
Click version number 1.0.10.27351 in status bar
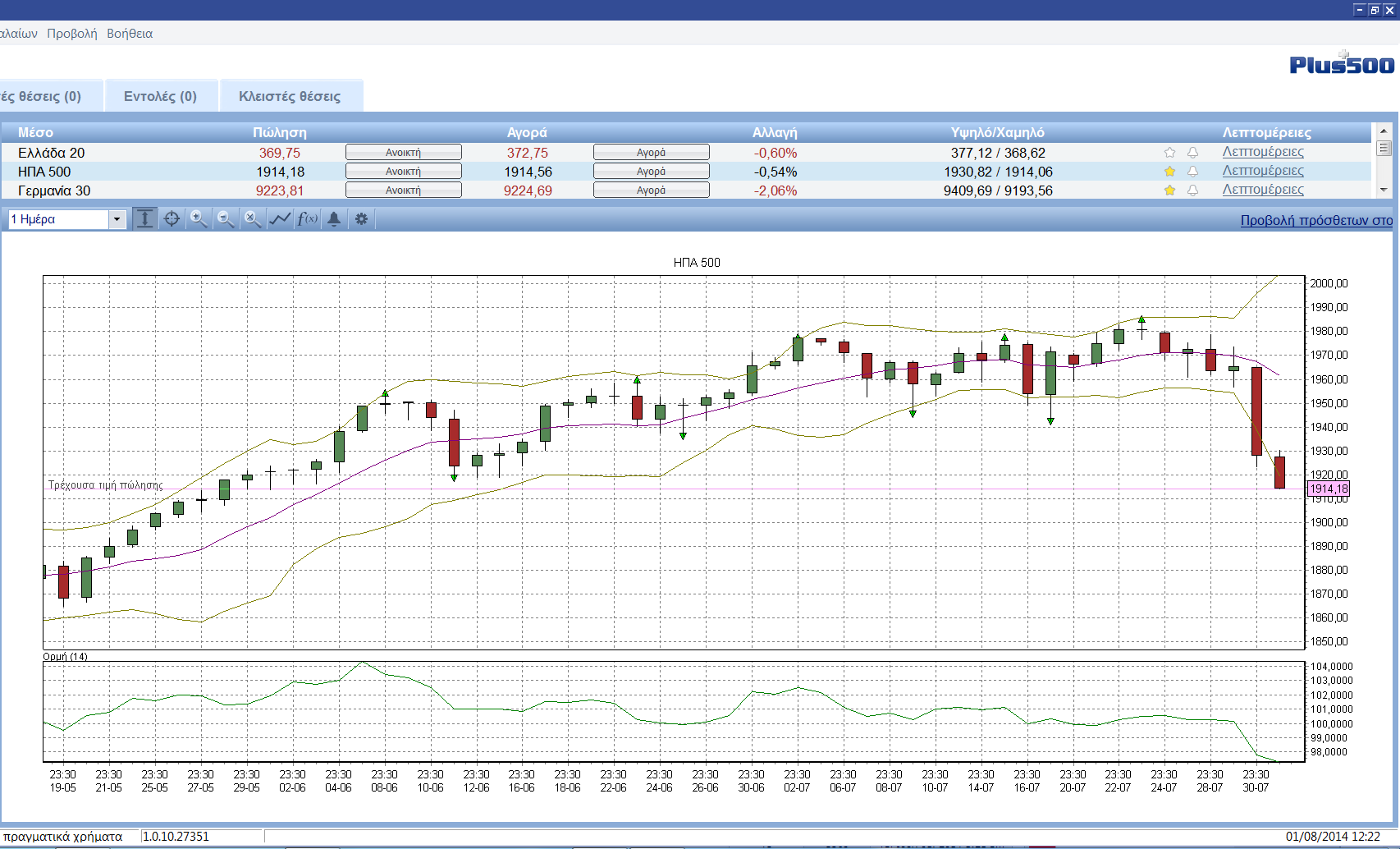[176, 837]
